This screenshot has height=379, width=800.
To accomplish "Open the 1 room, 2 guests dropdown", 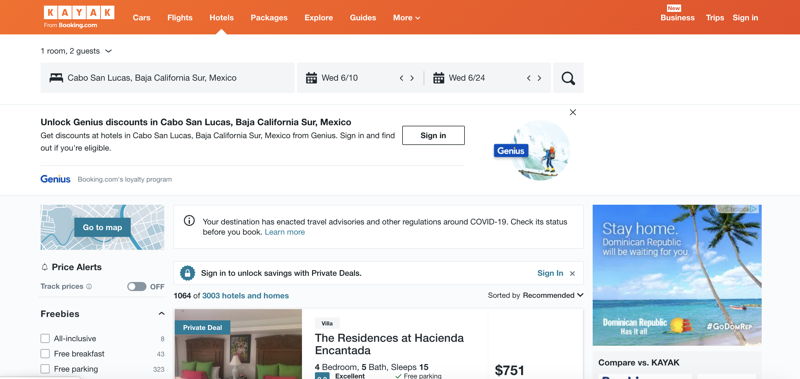I will pos(76,51).
